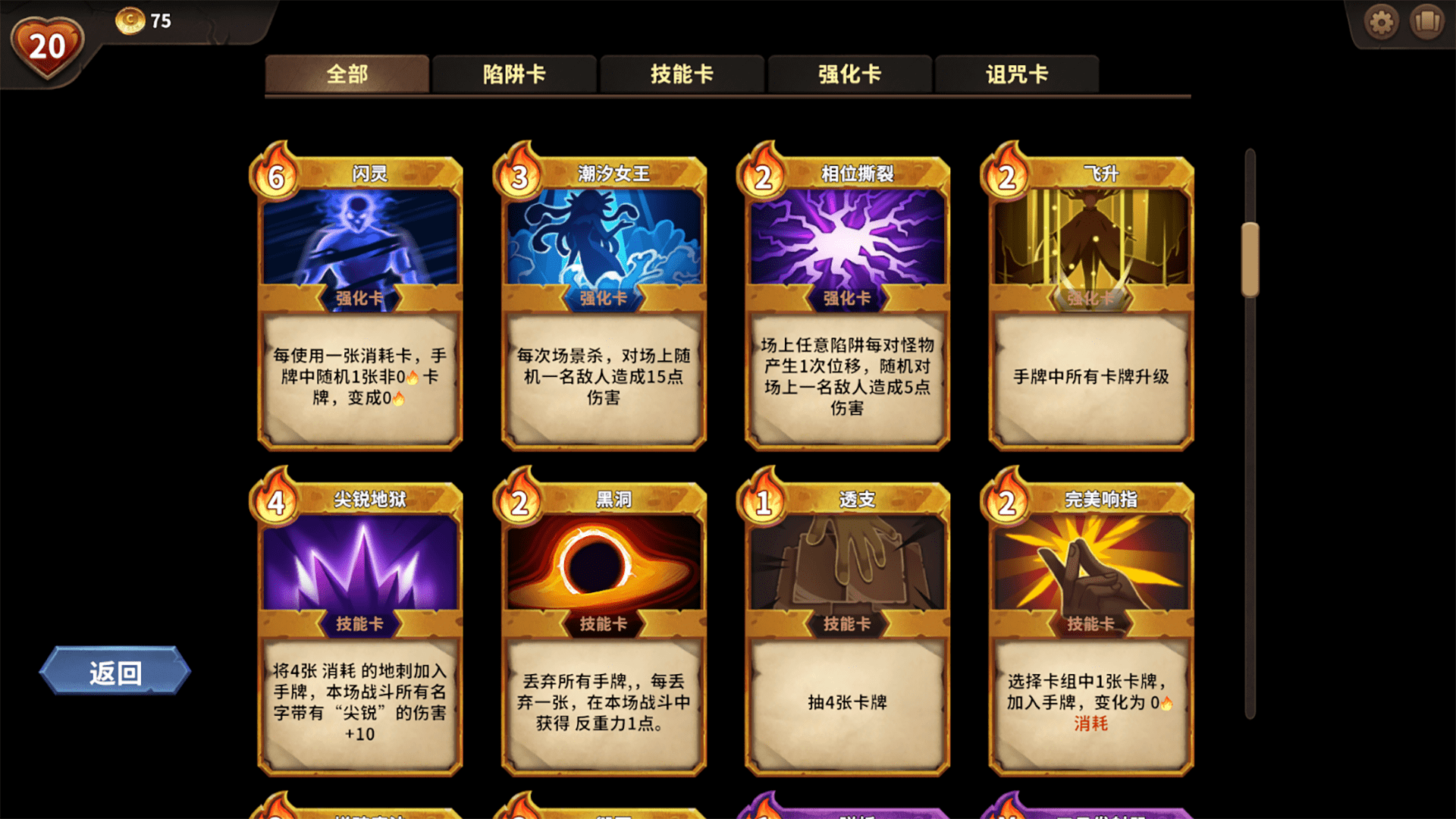The image size is (1456, 819).
Task: Select the 强化卡 filter tab
Action: 849,74
